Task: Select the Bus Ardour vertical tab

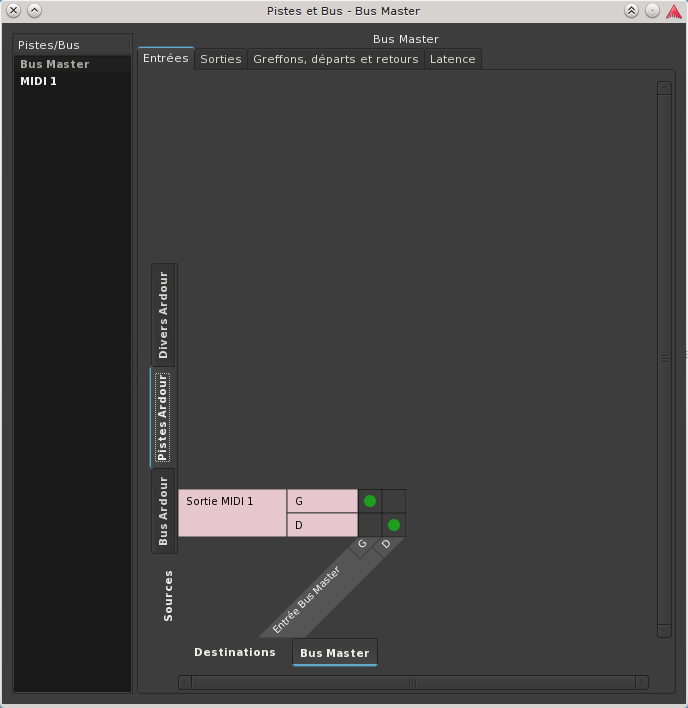Action: point(163,511)
